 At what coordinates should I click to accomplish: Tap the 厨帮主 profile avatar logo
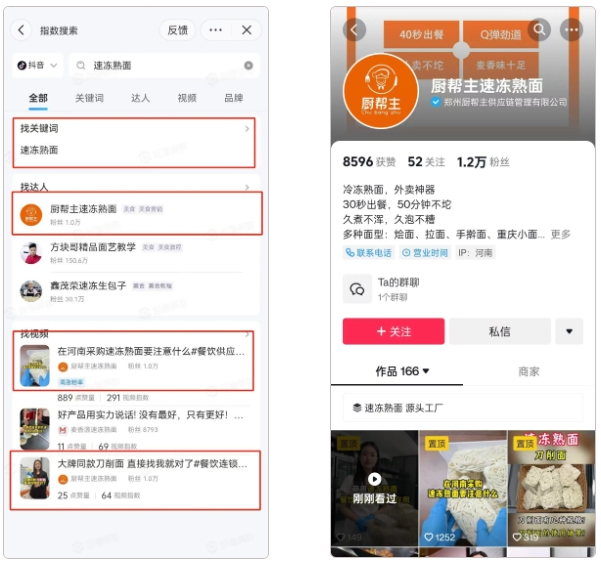[381, 91]
